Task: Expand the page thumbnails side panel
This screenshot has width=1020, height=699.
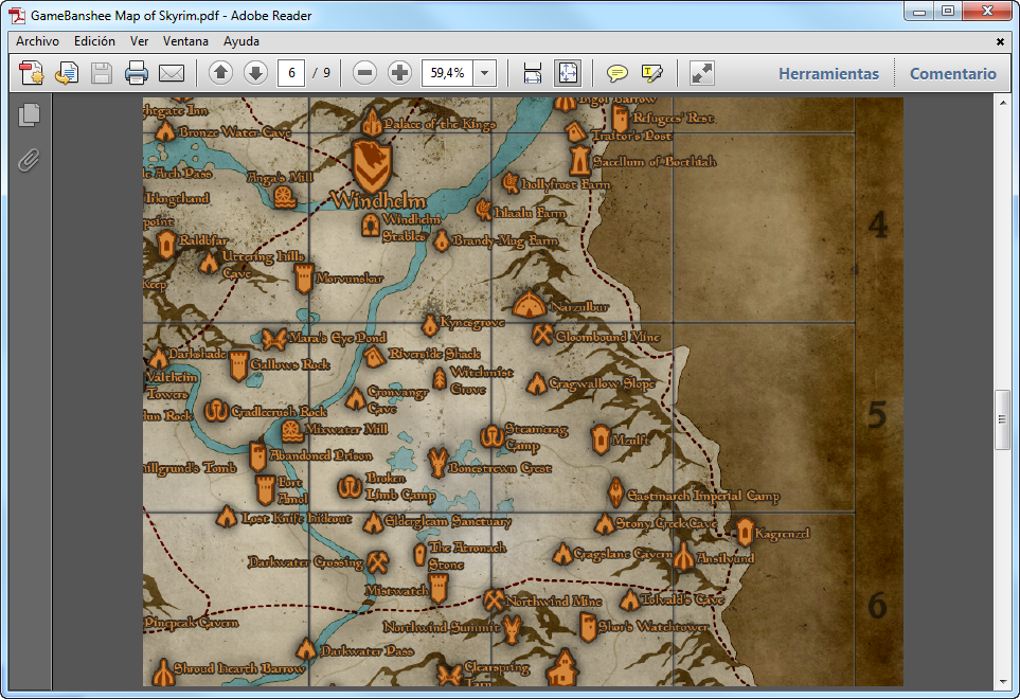Action: 29,115
